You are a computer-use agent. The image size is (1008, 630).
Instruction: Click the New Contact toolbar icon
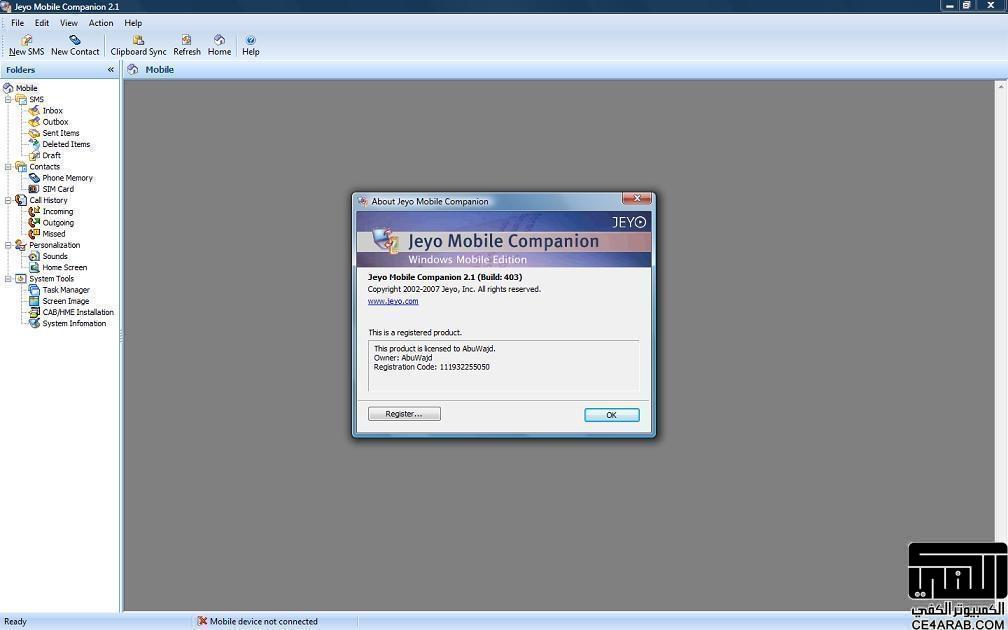click(x=75, y=40)
